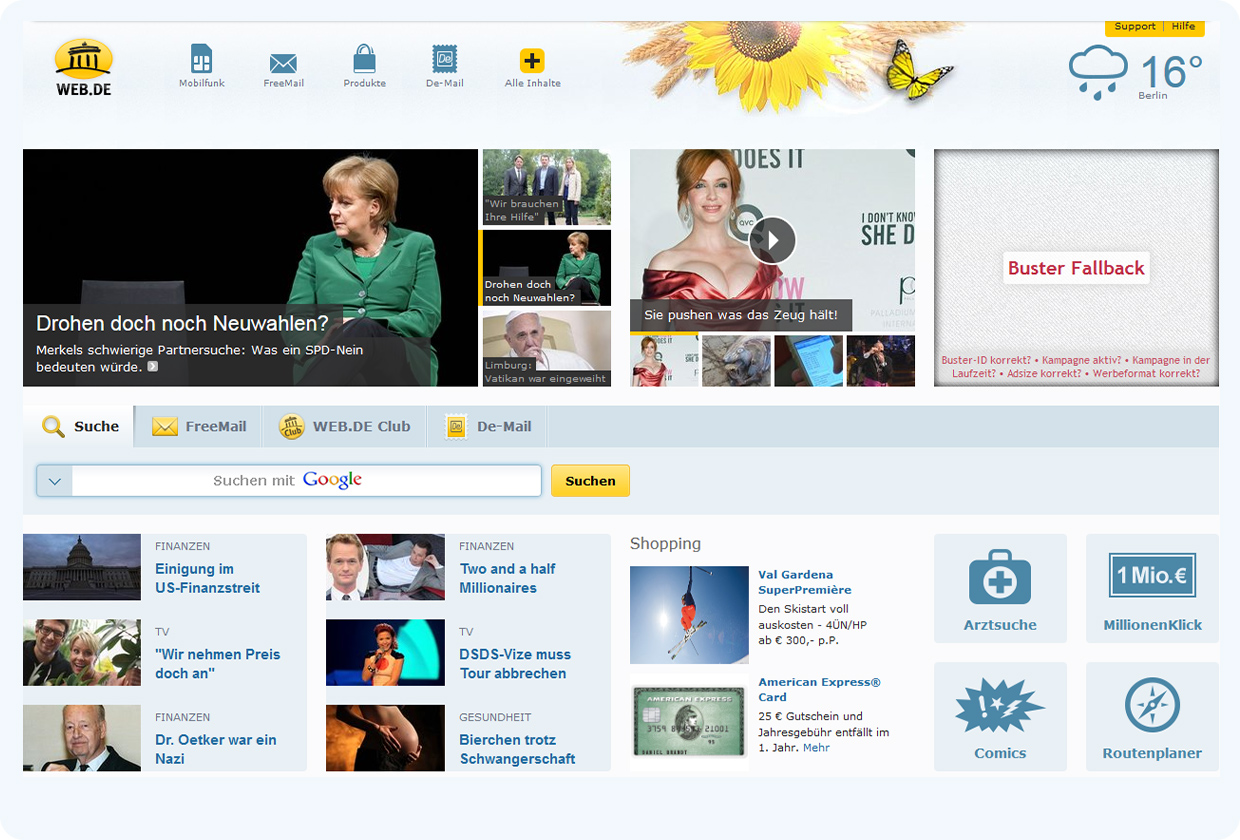The width and height of the screenshot is (1240, 840).
Task: Expand the search options dropdown arrow
Action: pos(54,480)
